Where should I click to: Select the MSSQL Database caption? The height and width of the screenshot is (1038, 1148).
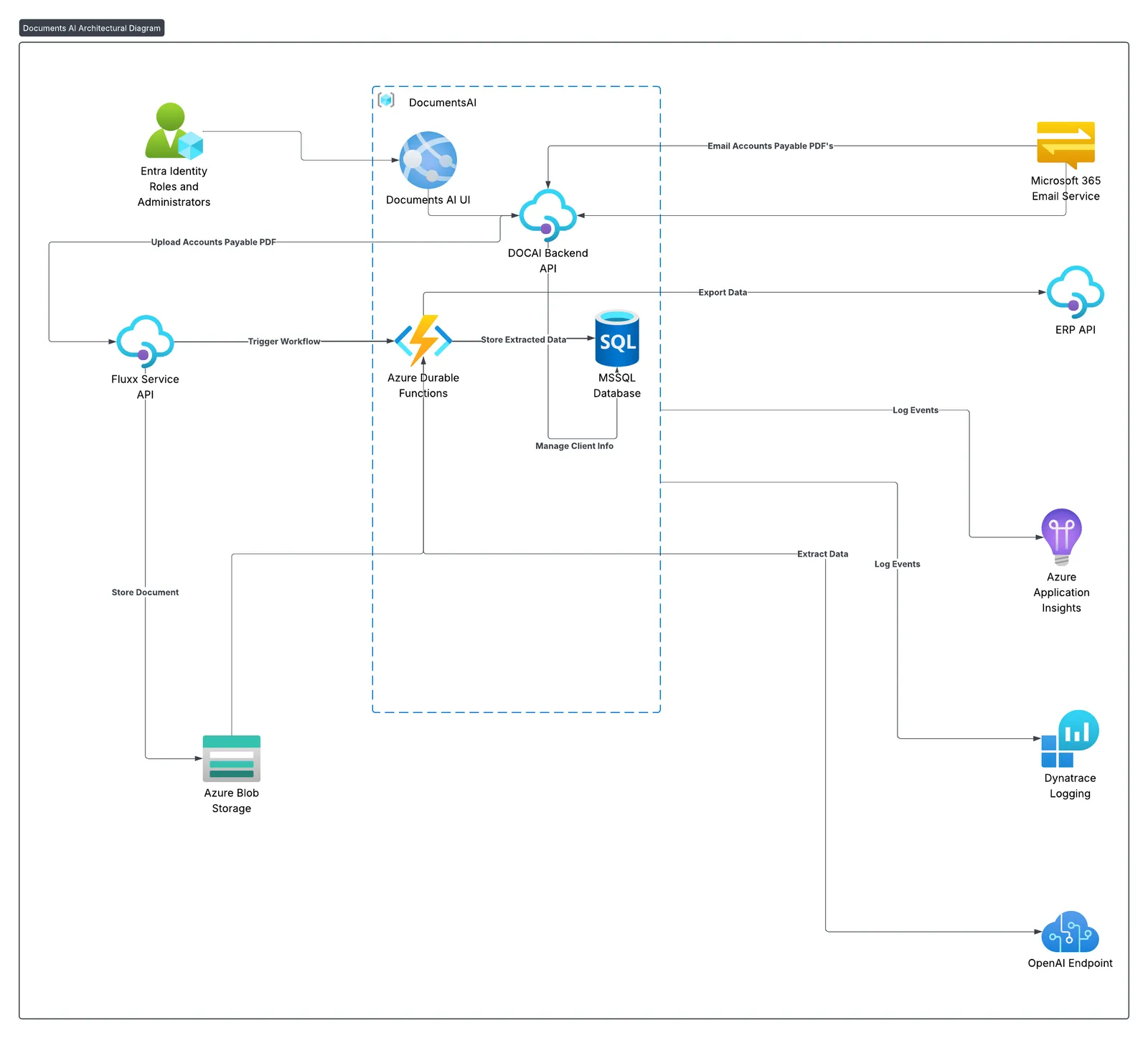[x=617, y=386]
